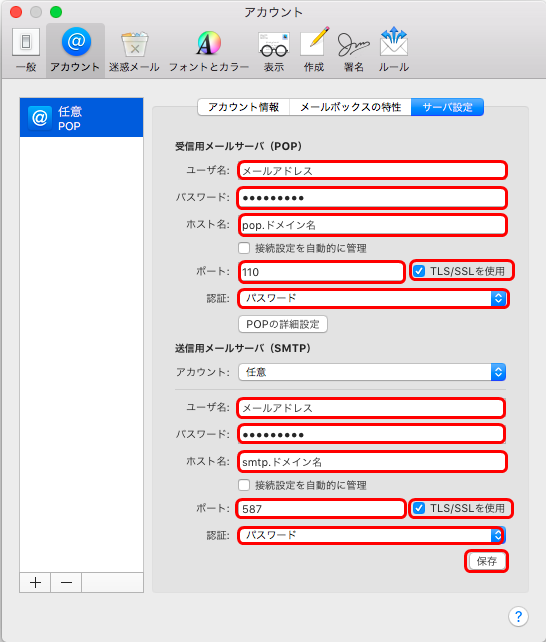Screen dimensions: 546x642
Task: Click SMTP パスワード field
Action: point(371,434)
